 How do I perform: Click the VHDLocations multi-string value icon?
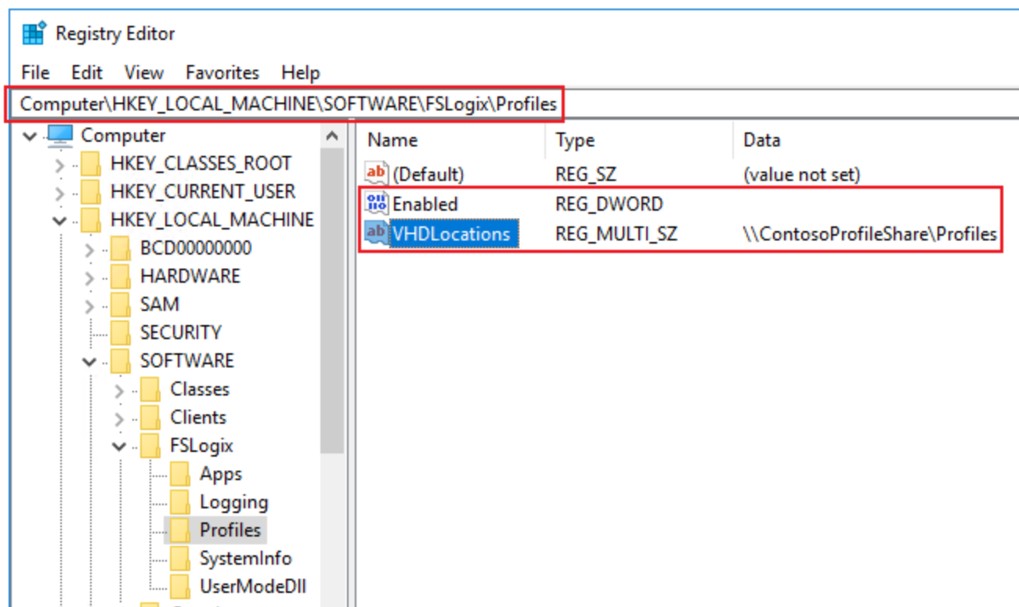click(x=377, y=234)
